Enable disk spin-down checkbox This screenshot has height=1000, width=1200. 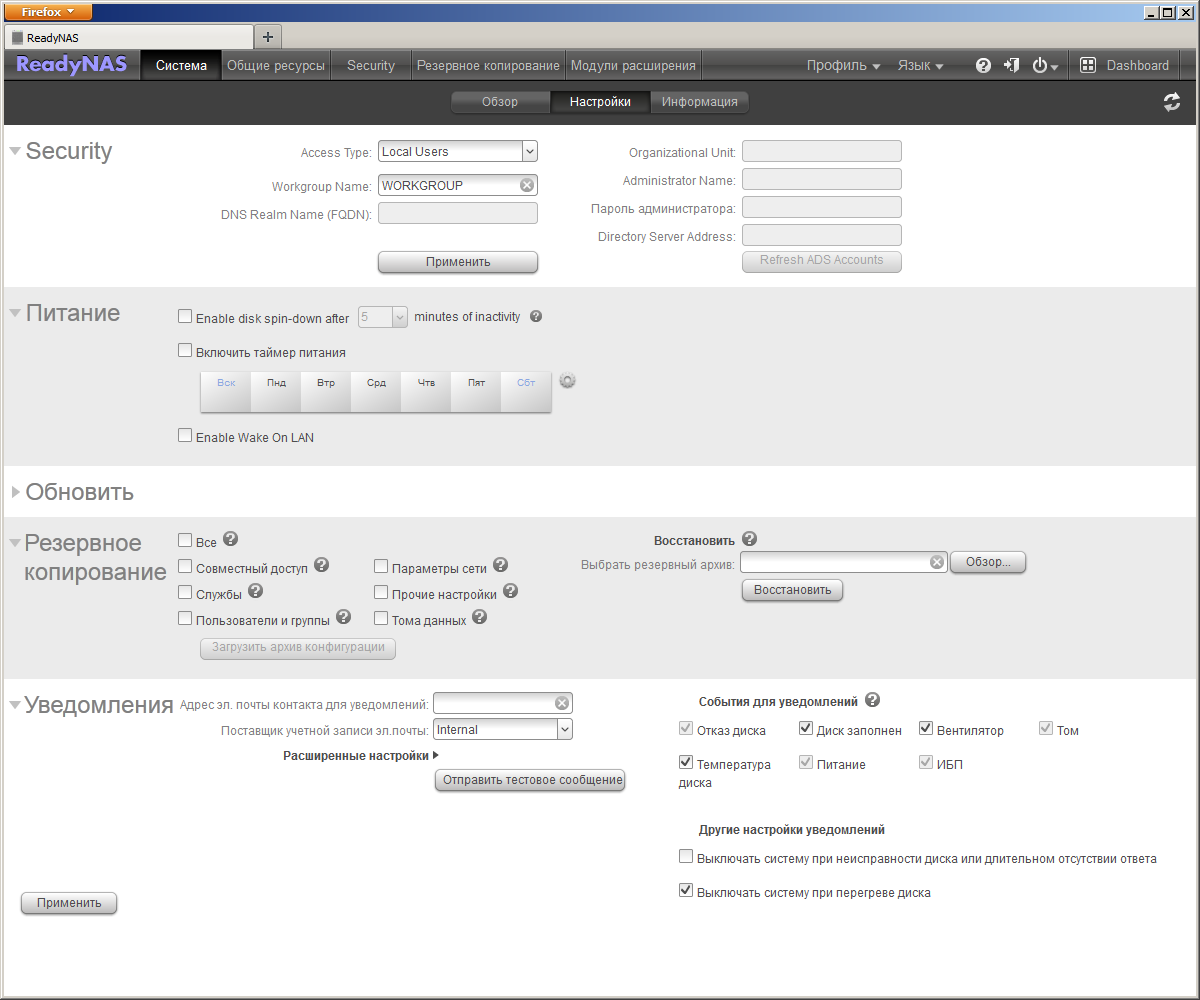(184, 316)
